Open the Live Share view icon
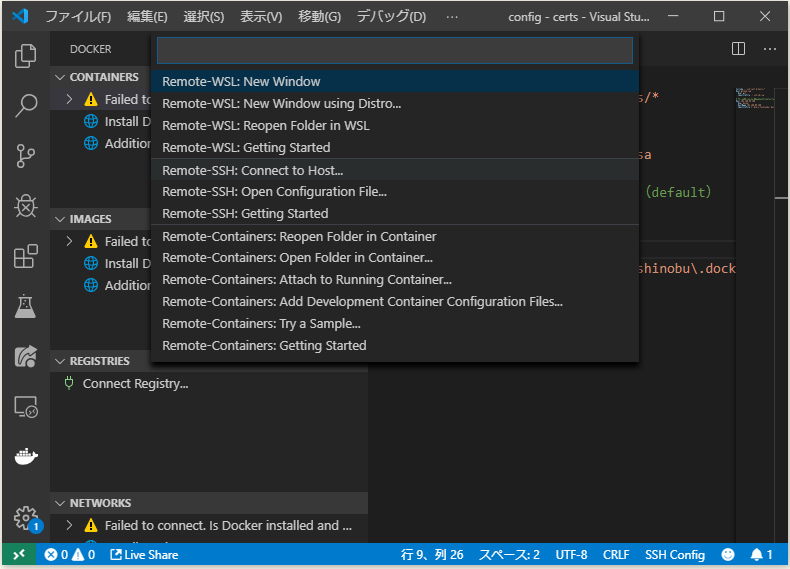 tap(25, 356)
